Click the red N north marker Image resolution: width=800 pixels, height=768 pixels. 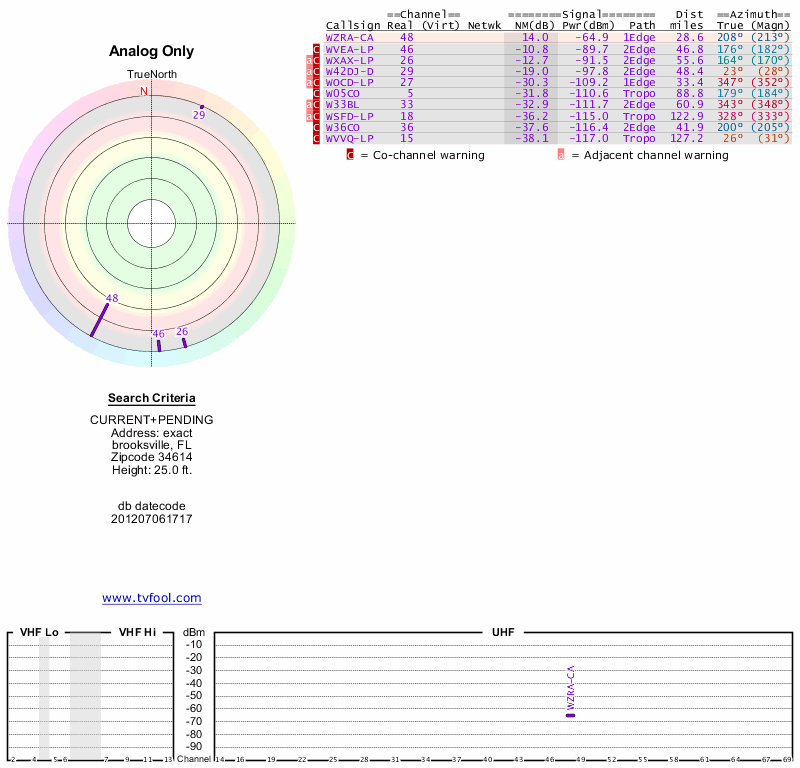tap(144, 92)
